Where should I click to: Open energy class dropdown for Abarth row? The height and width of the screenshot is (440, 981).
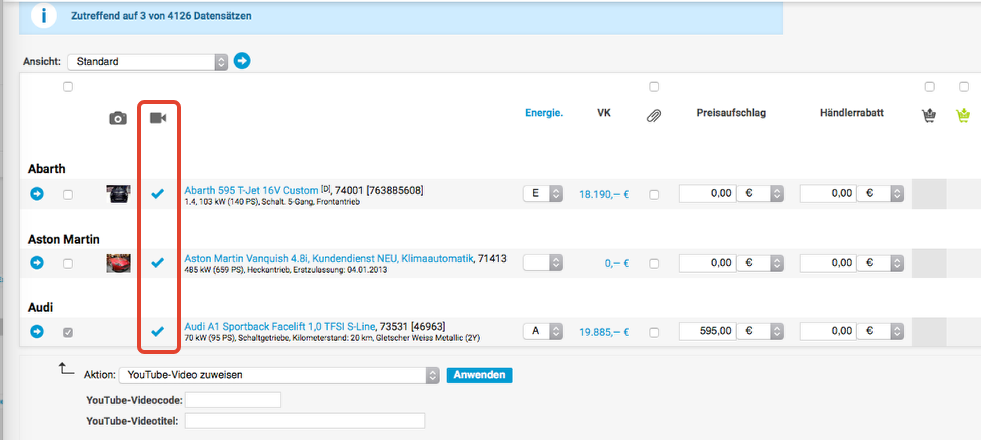click(x=544, y=194)
